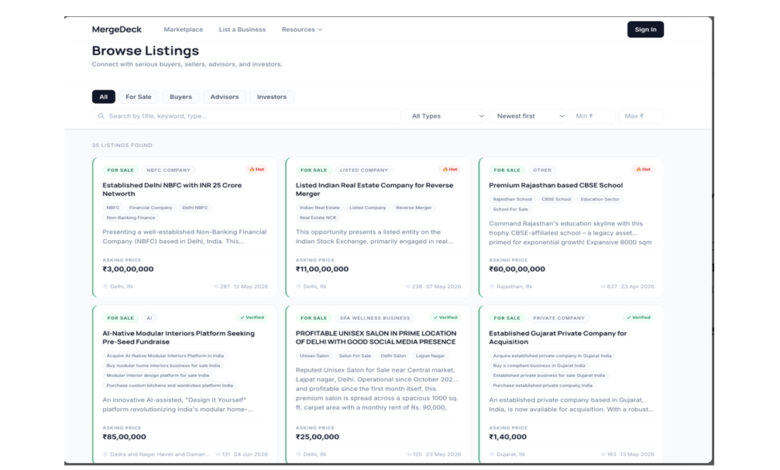Viewport: 780px width, 470px height.
Task: Click the ₹3,00,00,000 asking price
Action: 128,269
